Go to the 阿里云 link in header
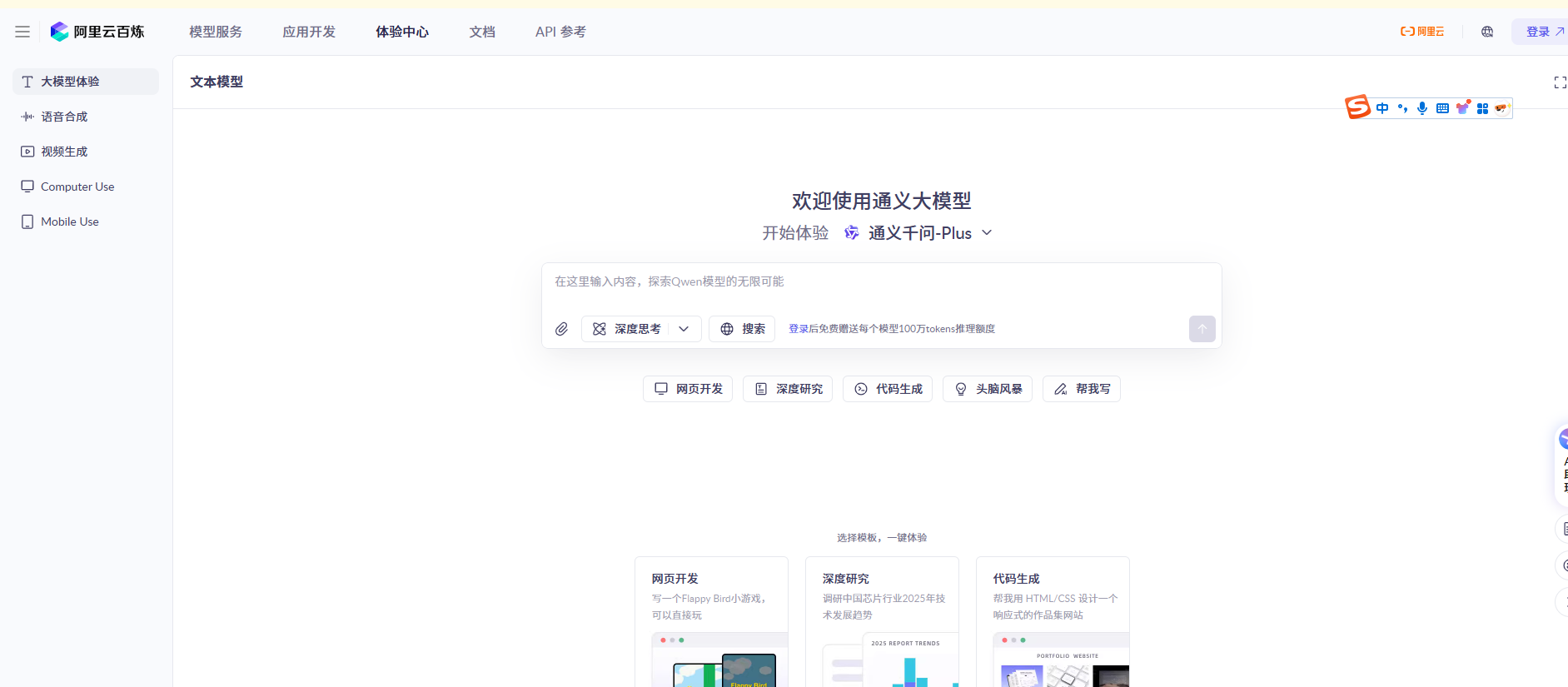 pos(1422,32)
